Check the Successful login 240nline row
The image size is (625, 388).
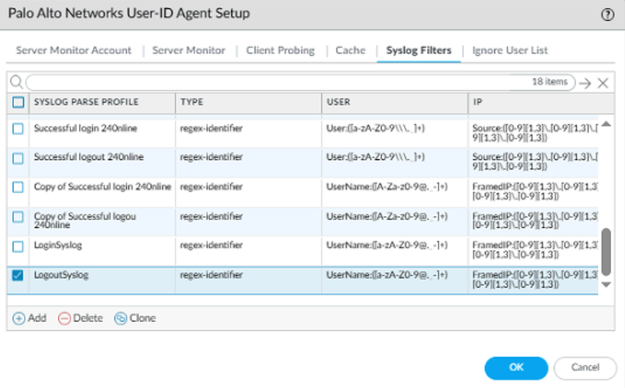pos(18,129)
